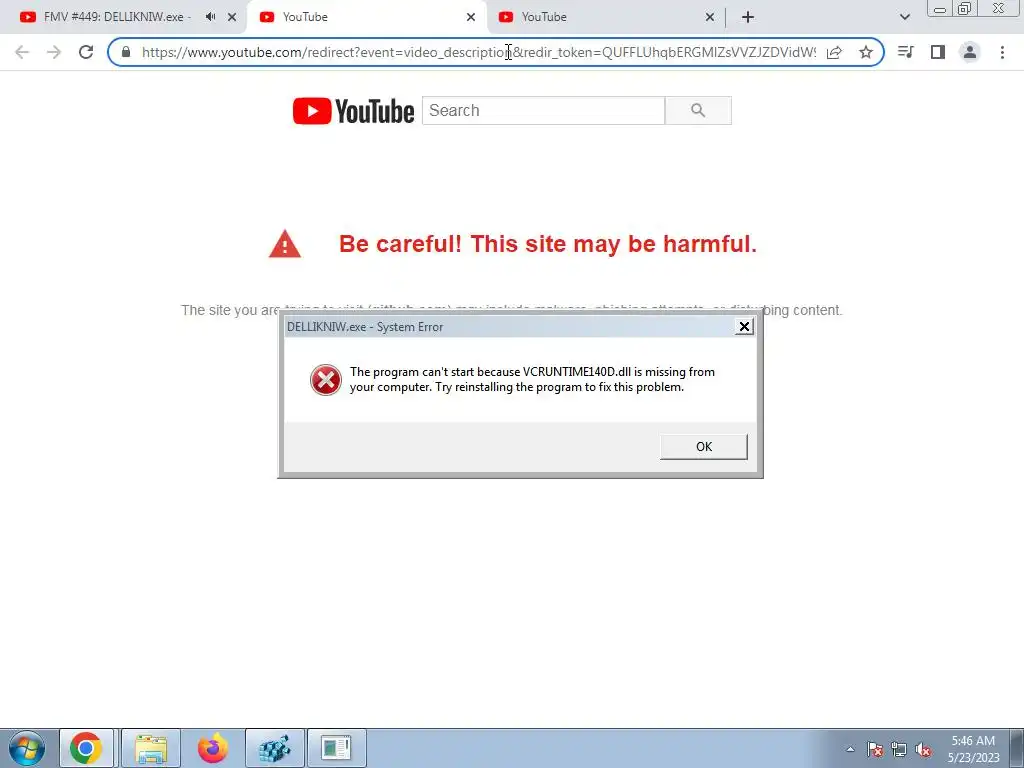Open the media controls icon
1024x768 pixels.
pos(905,52)
